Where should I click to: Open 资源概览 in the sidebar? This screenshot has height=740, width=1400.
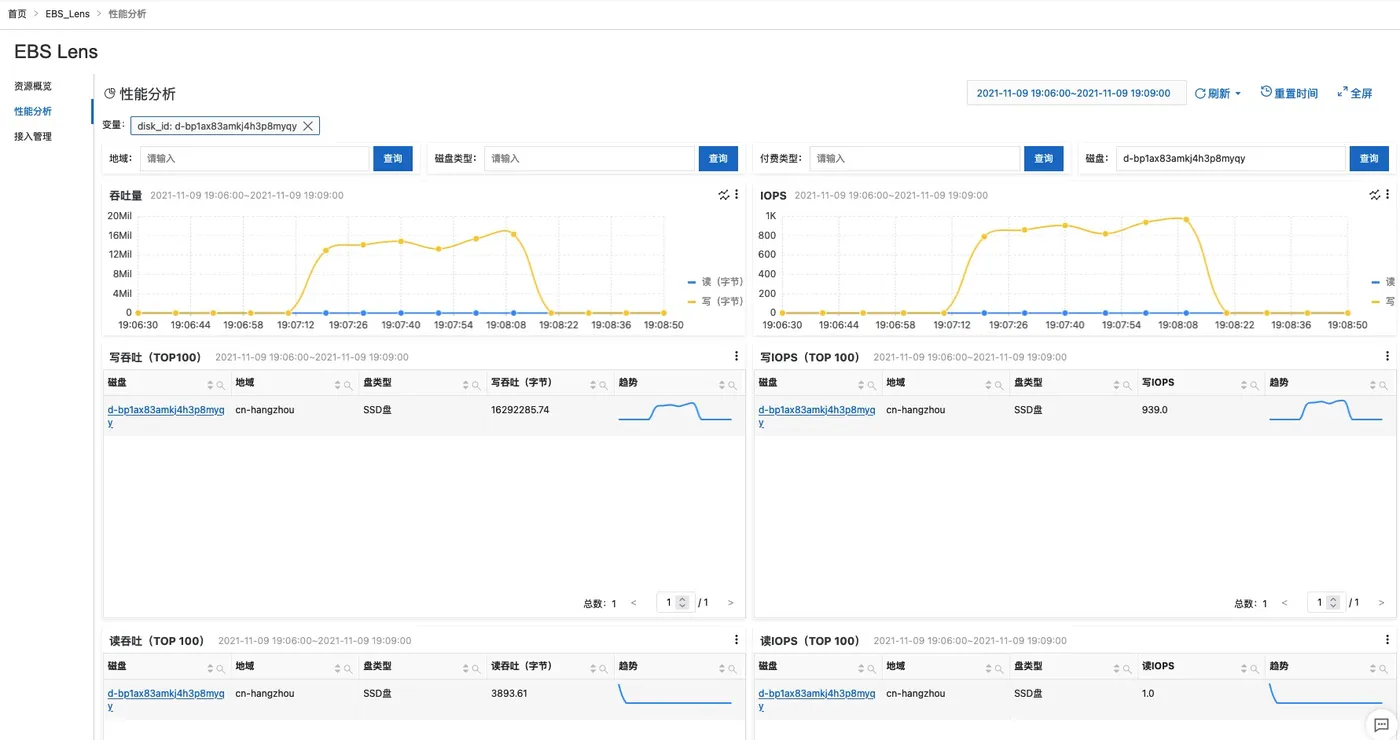(33, 86)
